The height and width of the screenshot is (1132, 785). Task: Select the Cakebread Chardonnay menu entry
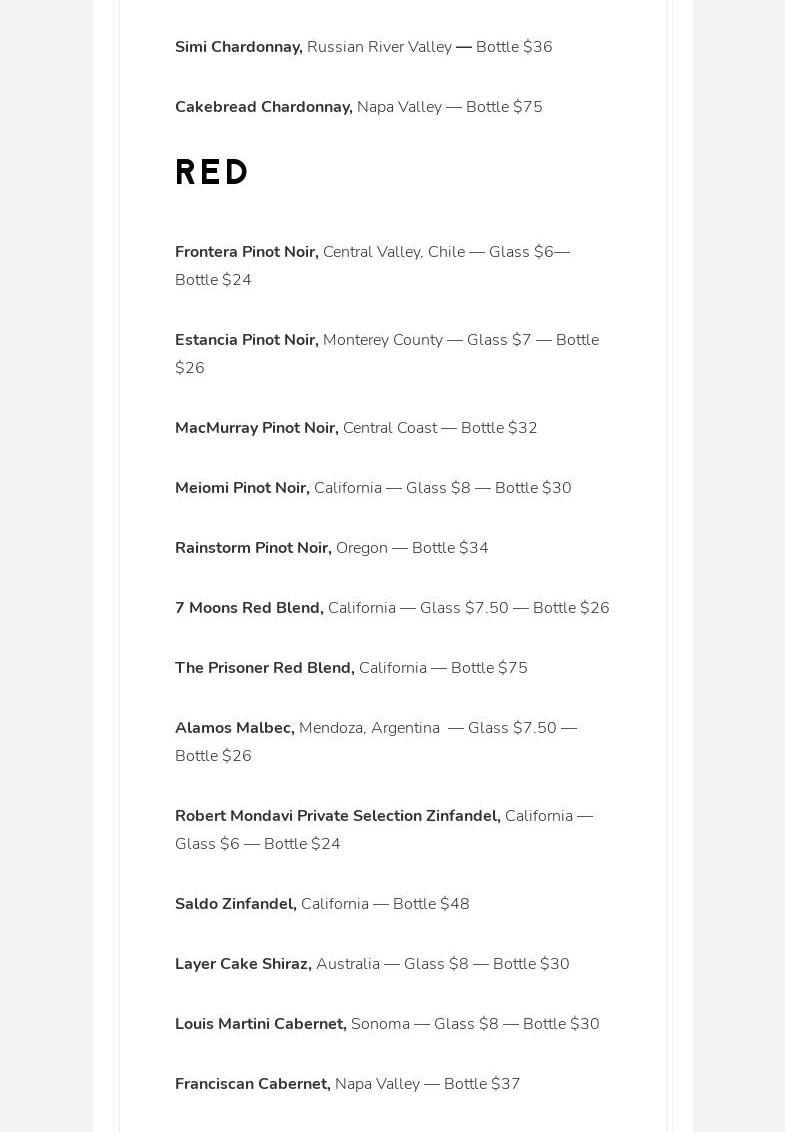[x=263, y=107]
